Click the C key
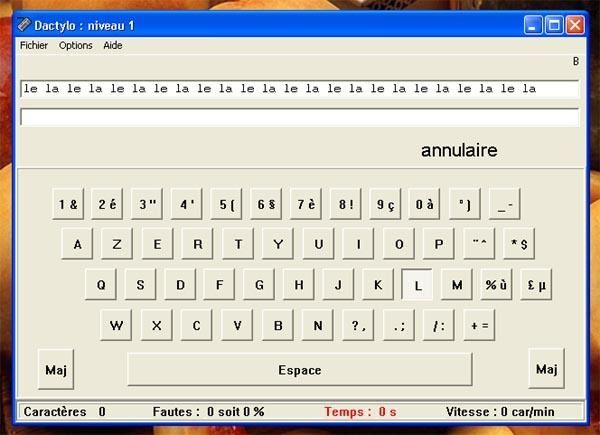 [x=196, y=325]
